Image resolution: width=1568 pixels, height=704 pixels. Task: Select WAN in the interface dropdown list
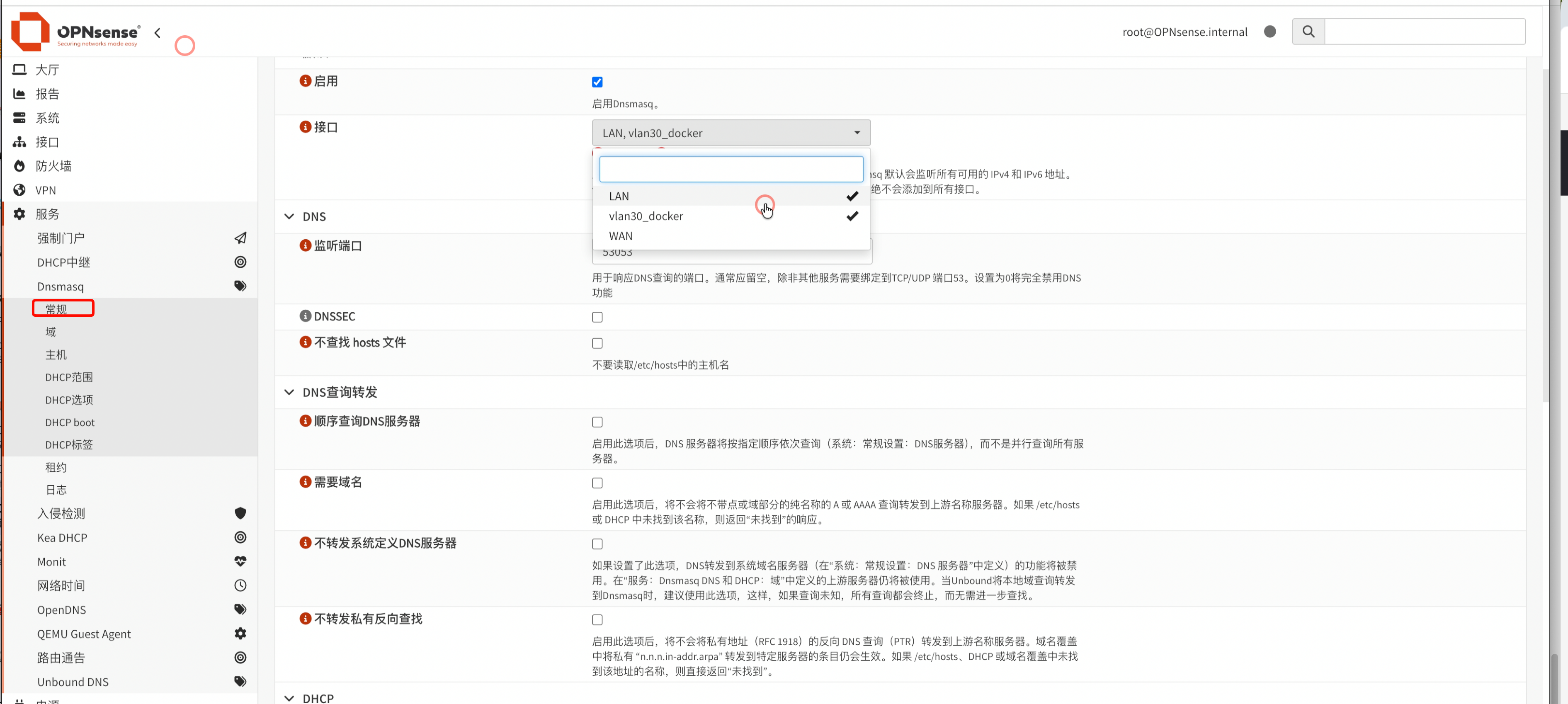pyautogui.click(x=731, y=236)
